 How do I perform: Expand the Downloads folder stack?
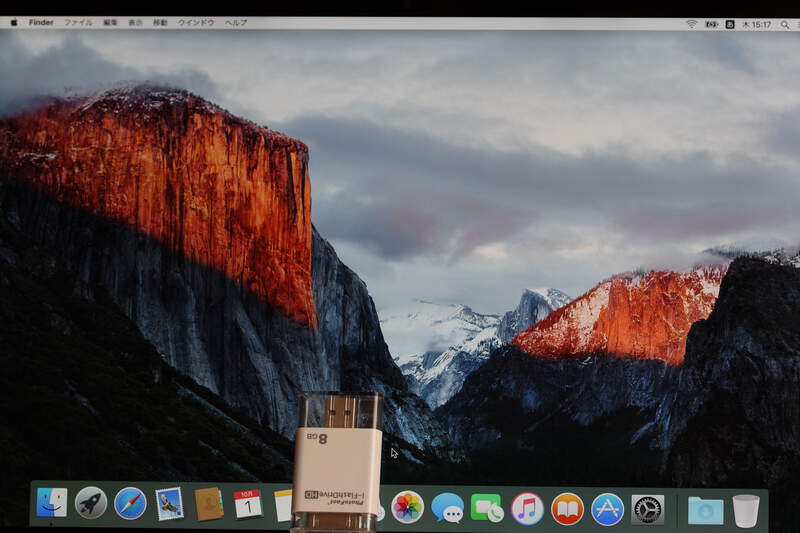pyautogui.click(x=705, y=510)
